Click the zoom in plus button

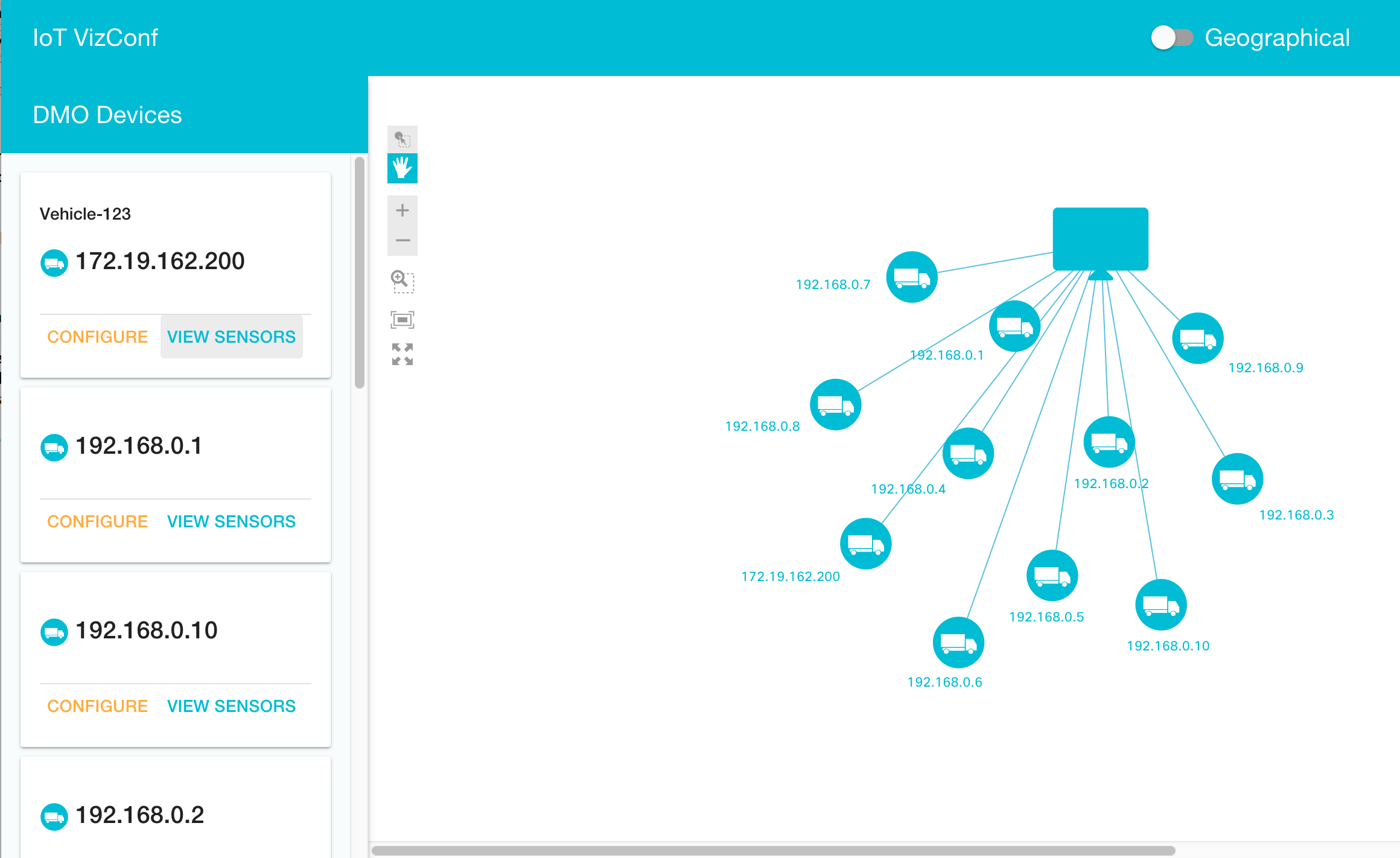(402, 211)
